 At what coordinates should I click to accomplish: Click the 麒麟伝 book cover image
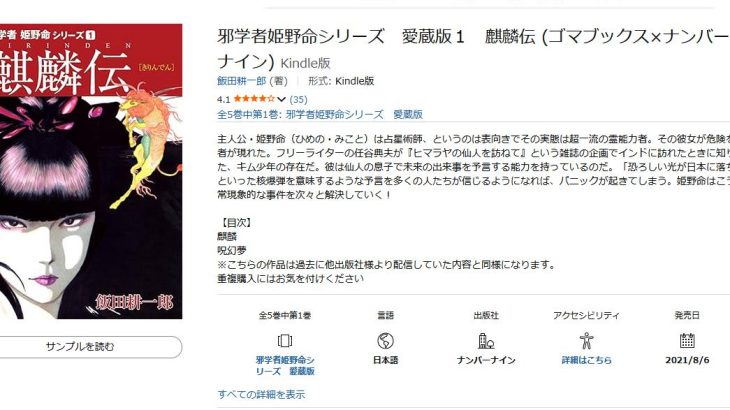click(91, 171)
